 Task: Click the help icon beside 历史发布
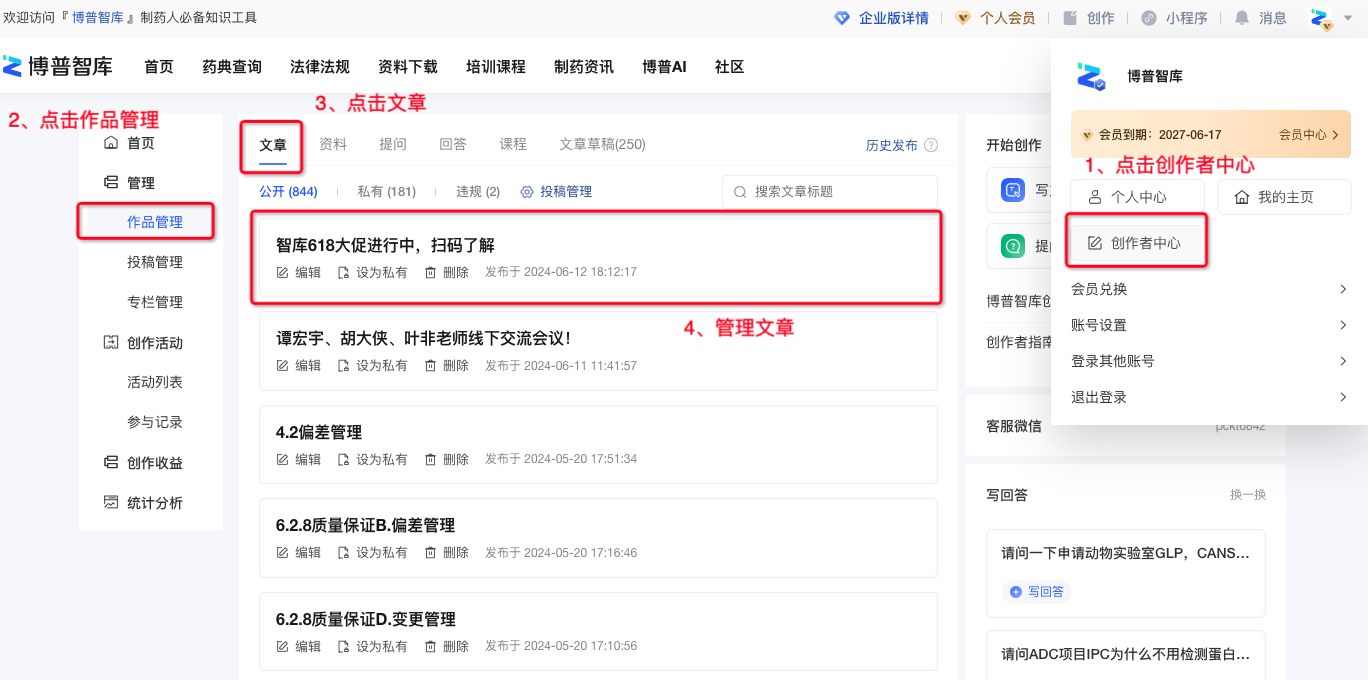point(931,146)
